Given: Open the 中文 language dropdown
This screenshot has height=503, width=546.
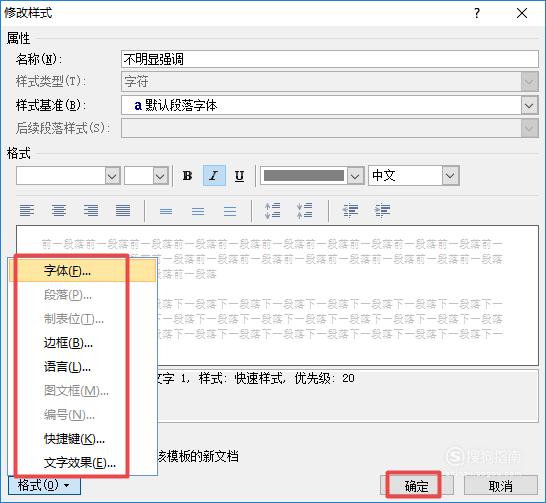Looking at the screenshot, I should point(450,176).
